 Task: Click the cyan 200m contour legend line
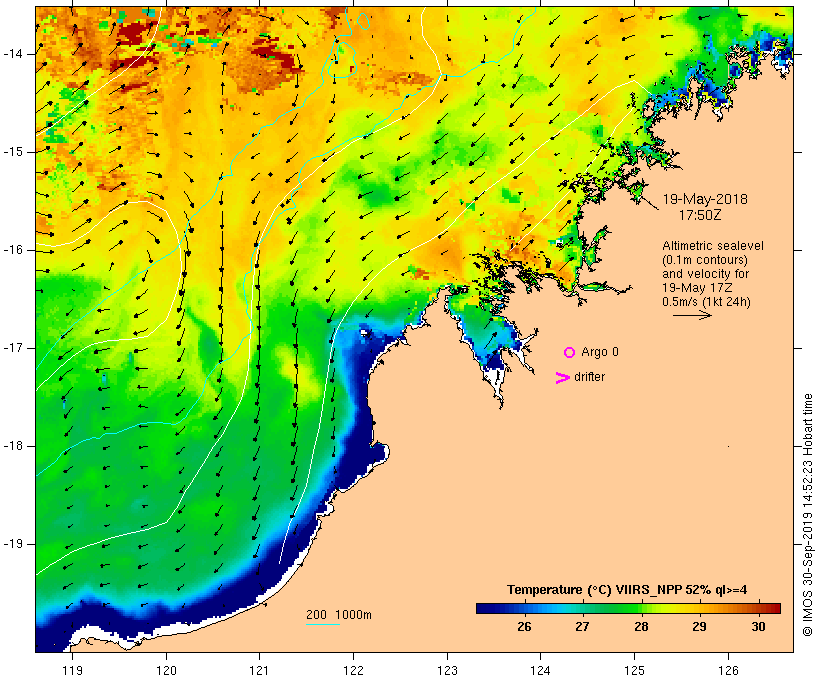[323, 624]
